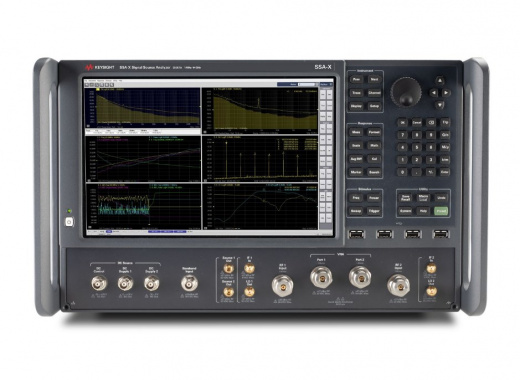Hit the Enter key on the keypad
Screen dimensions: 520x380
point(445,172)
